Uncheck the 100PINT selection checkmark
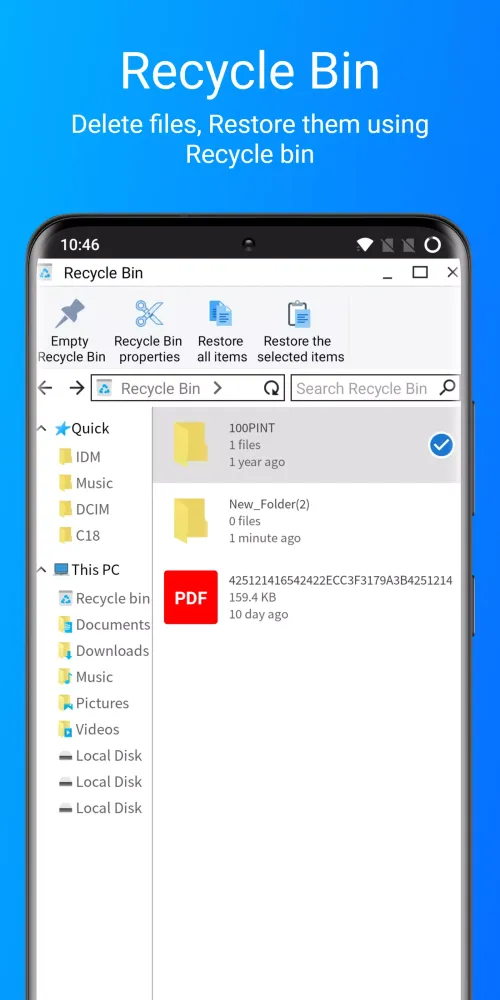This screenshot has width=500, height=1000. click(x=441, y=445)
